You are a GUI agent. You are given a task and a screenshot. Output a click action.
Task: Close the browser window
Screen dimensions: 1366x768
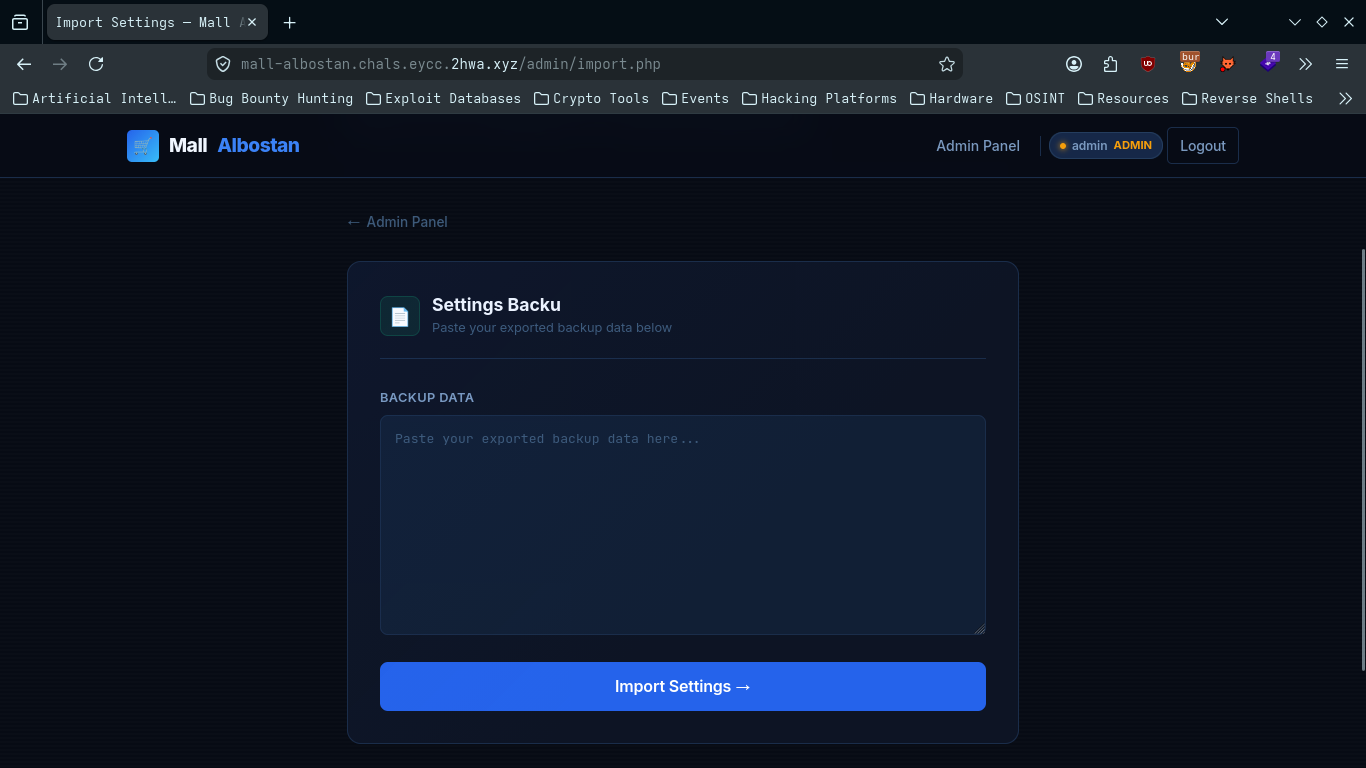1348,22
